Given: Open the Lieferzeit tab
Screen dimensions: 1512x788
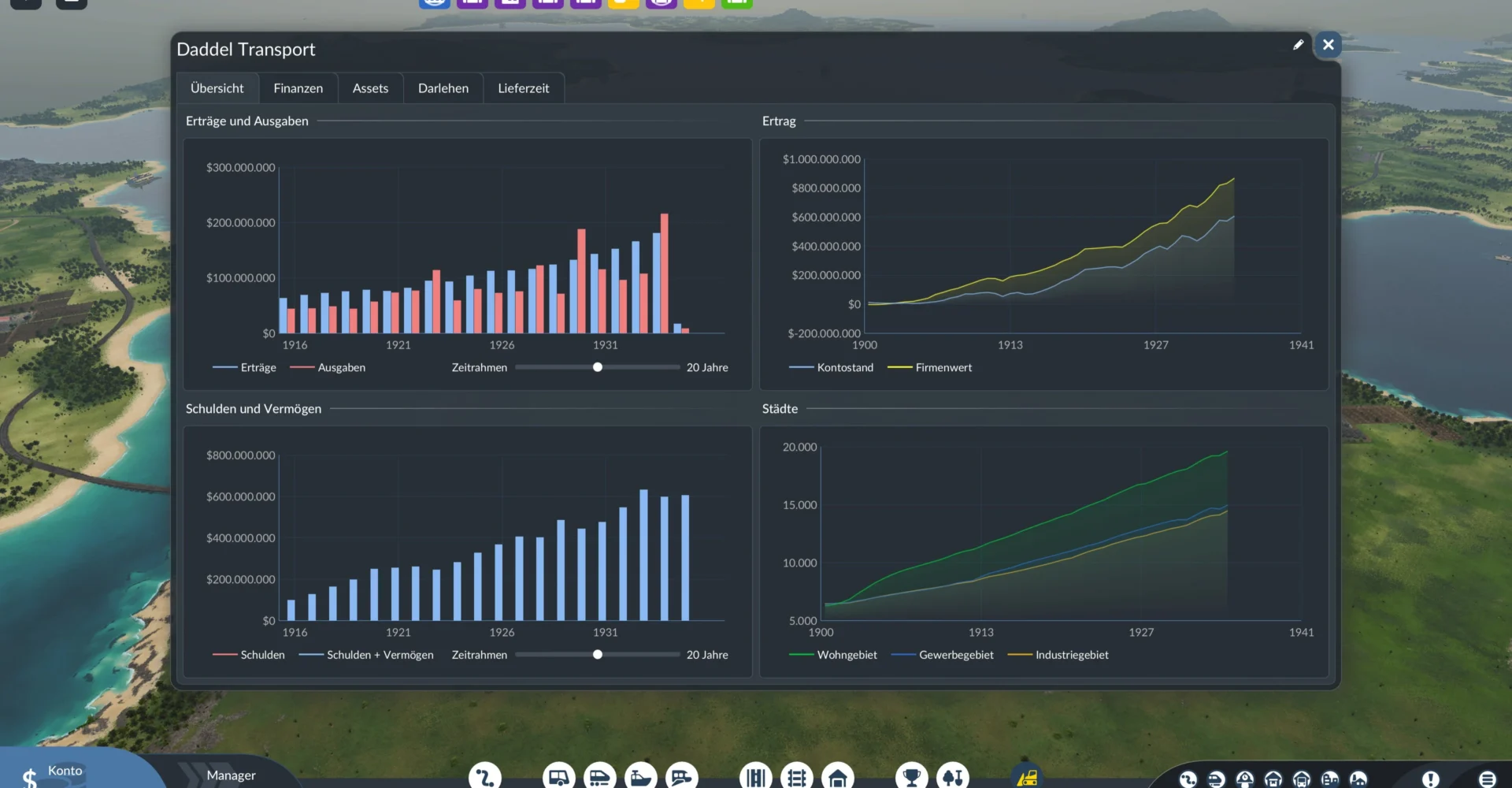Looking at the screenshot, I should tap(524, 88).
